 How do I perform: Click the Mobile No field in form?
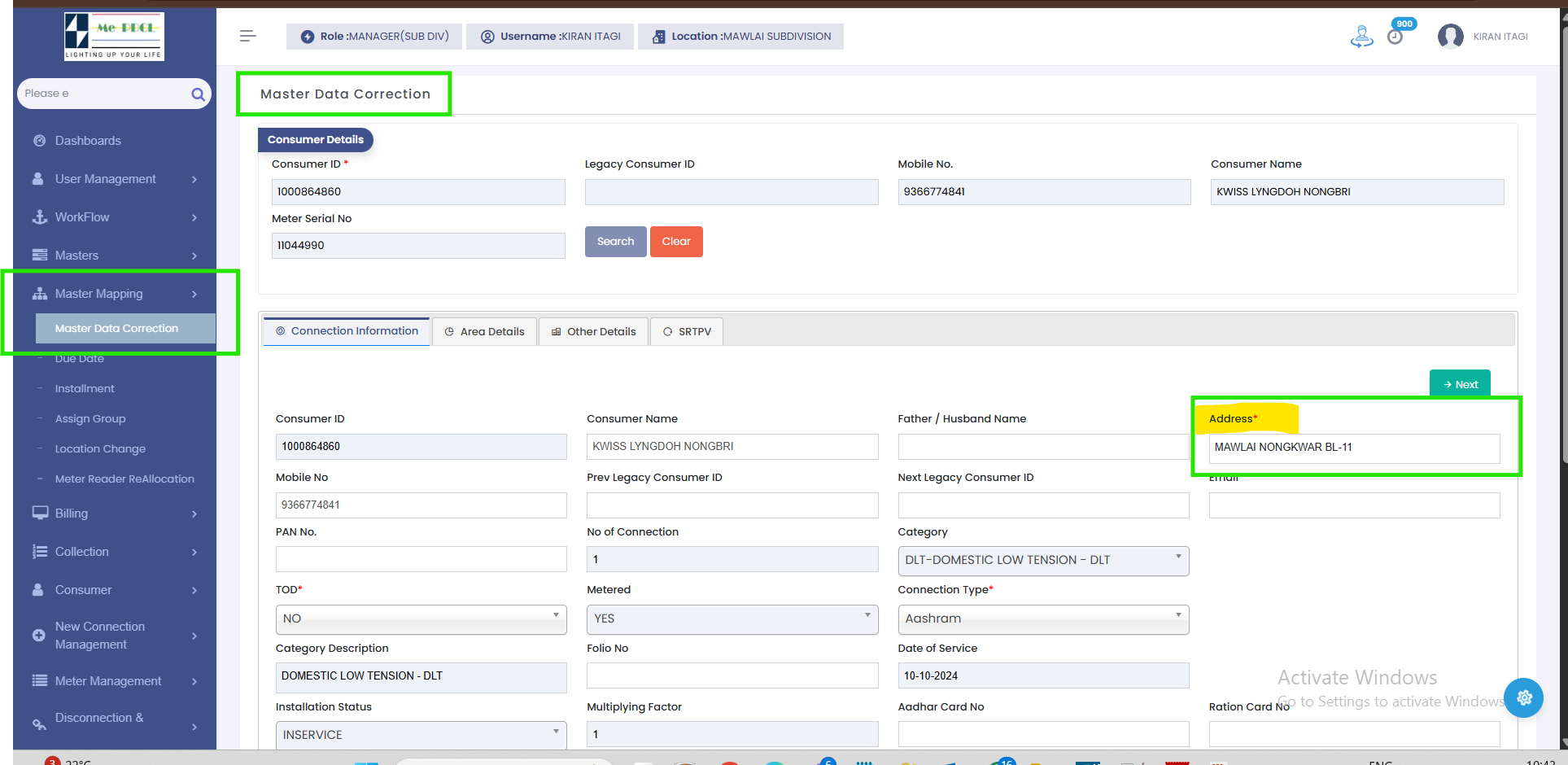[421, 505]
